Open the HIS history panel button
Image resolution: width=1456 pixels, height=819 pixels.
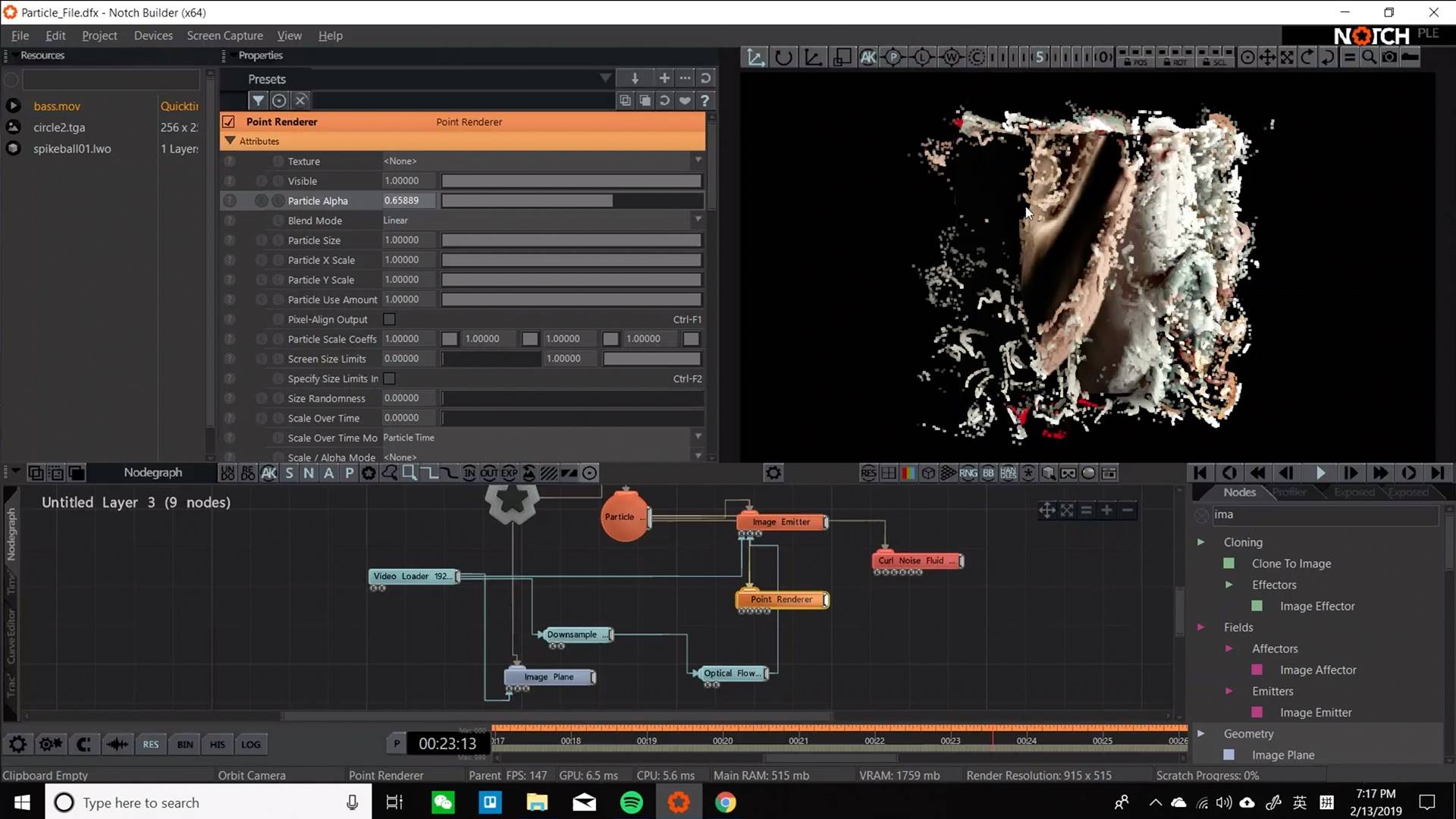tap(218, 744)
